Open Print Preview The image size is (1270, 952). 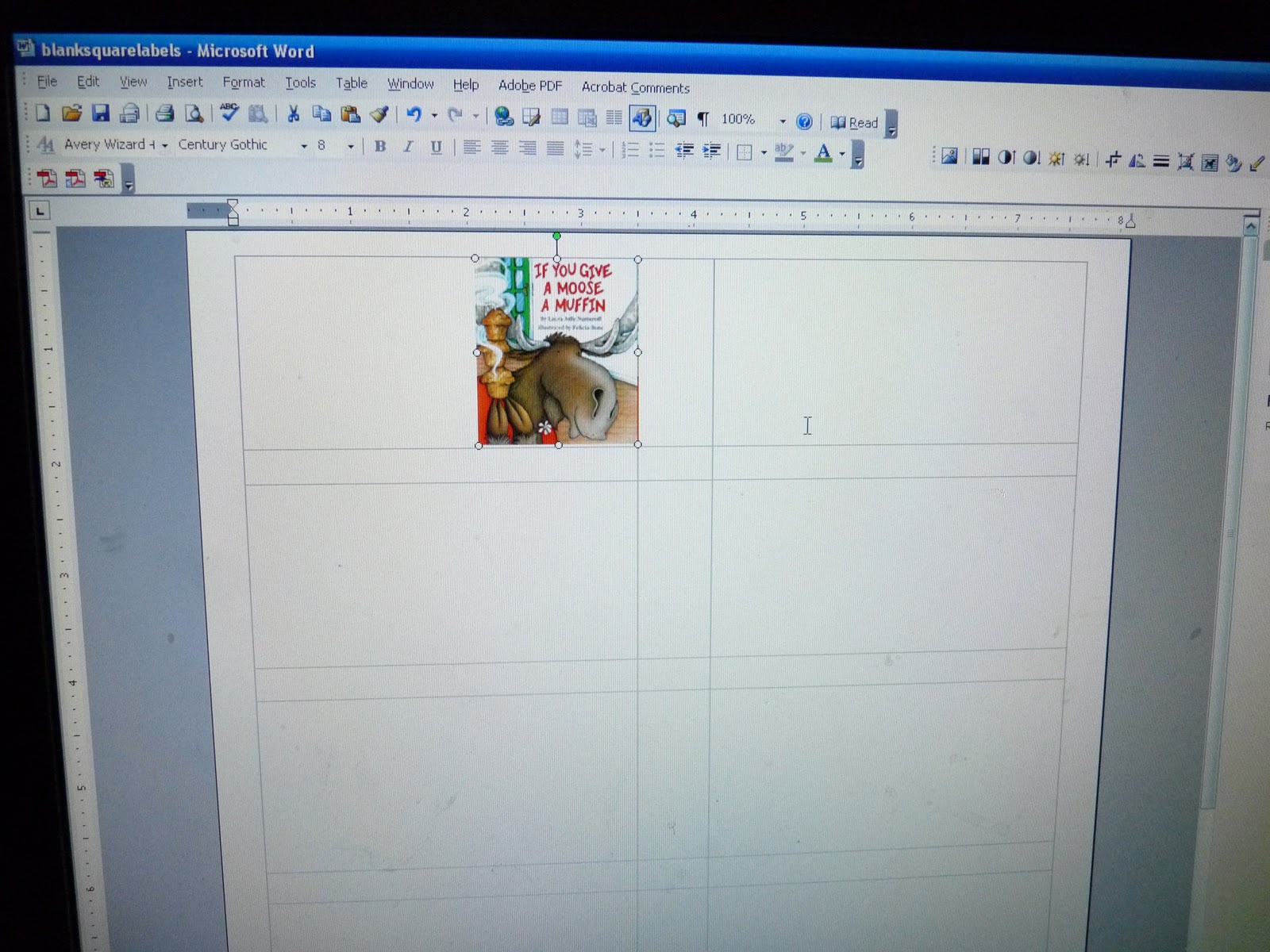(194, 114)
